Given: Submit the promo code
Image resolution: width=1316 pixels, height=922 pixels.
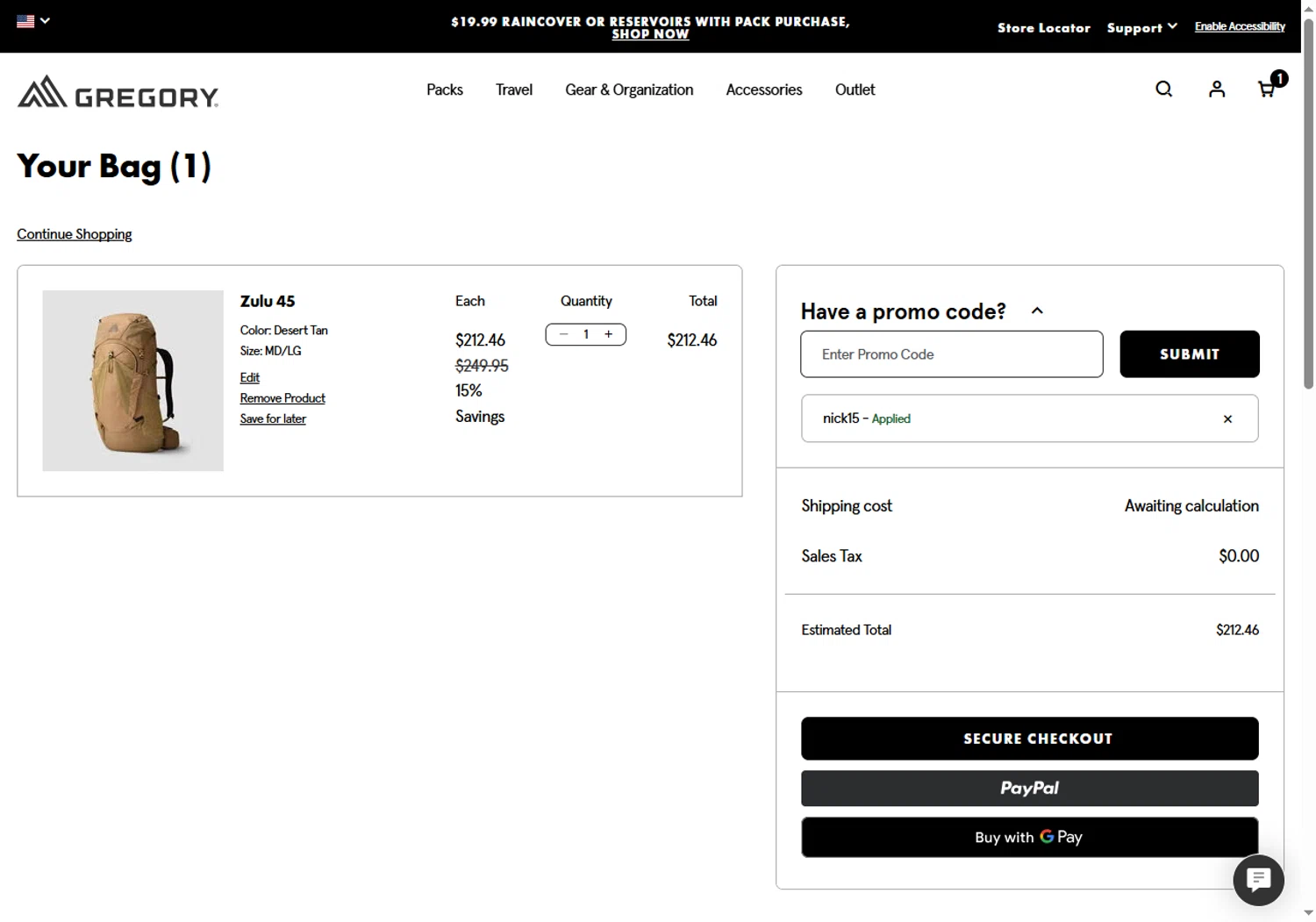Looking at the screenshot, I should (x=1190, y=354).
